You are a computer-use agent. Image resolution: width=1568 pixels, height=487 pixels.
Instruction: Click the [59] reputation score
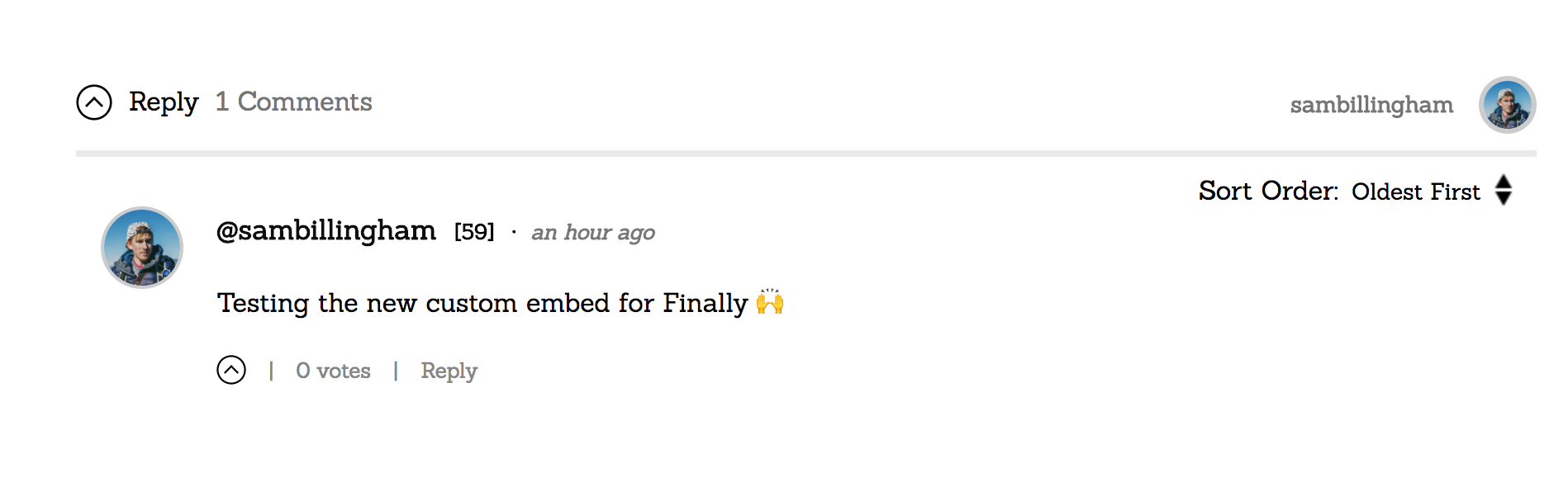474,232
